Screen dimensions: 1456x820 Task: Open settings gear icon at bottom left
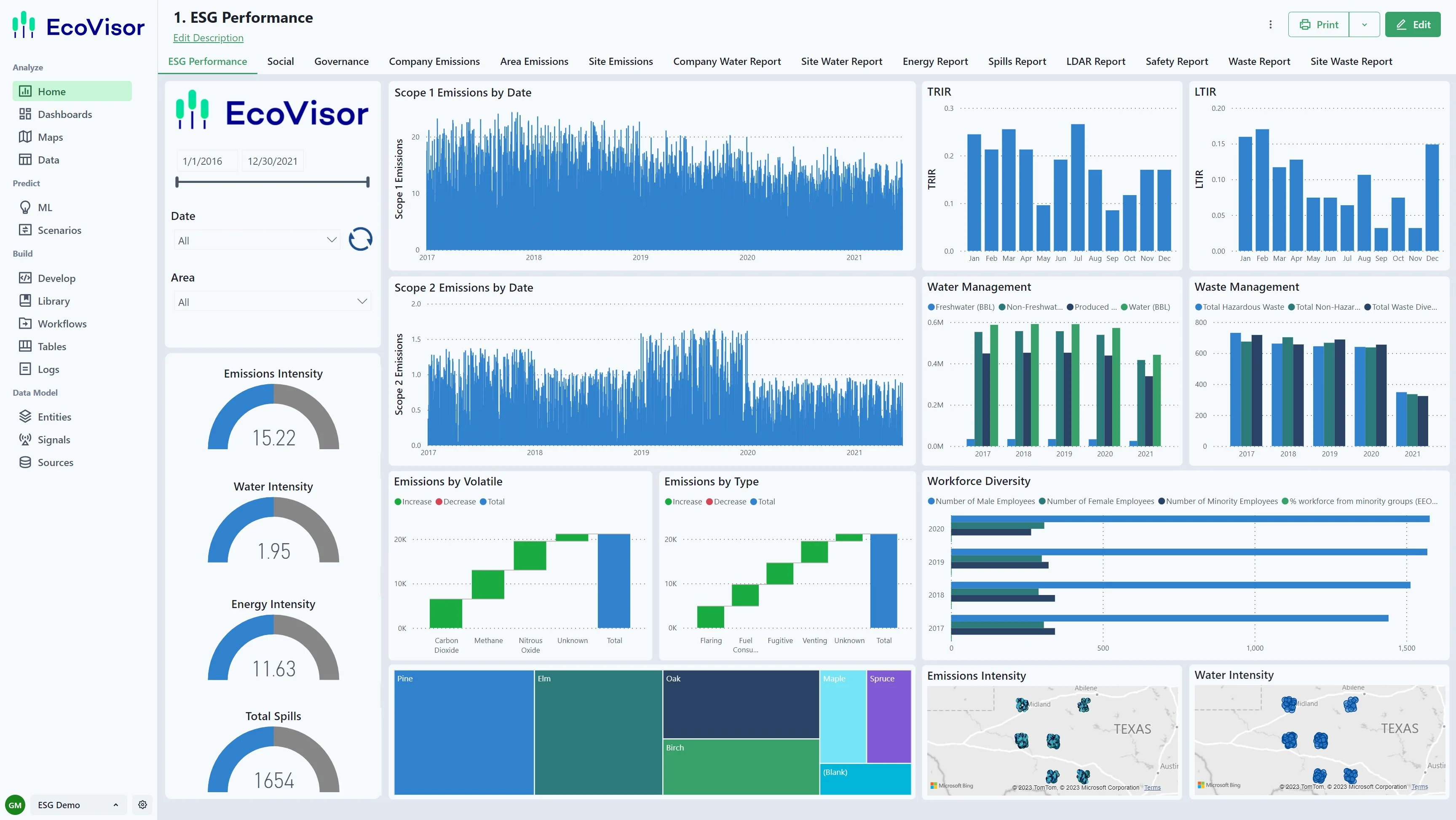tap(142, 805)
